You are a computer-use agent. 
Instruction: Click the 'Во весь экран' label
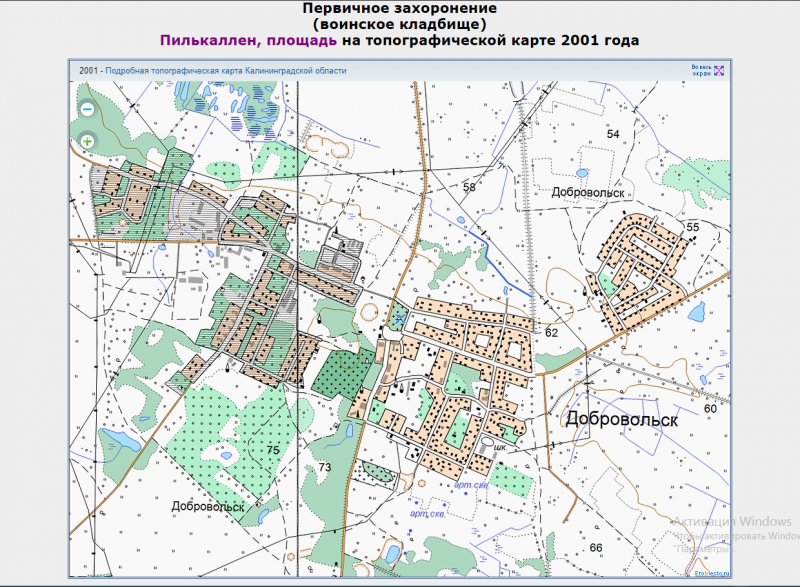click(x=702, y=70)
